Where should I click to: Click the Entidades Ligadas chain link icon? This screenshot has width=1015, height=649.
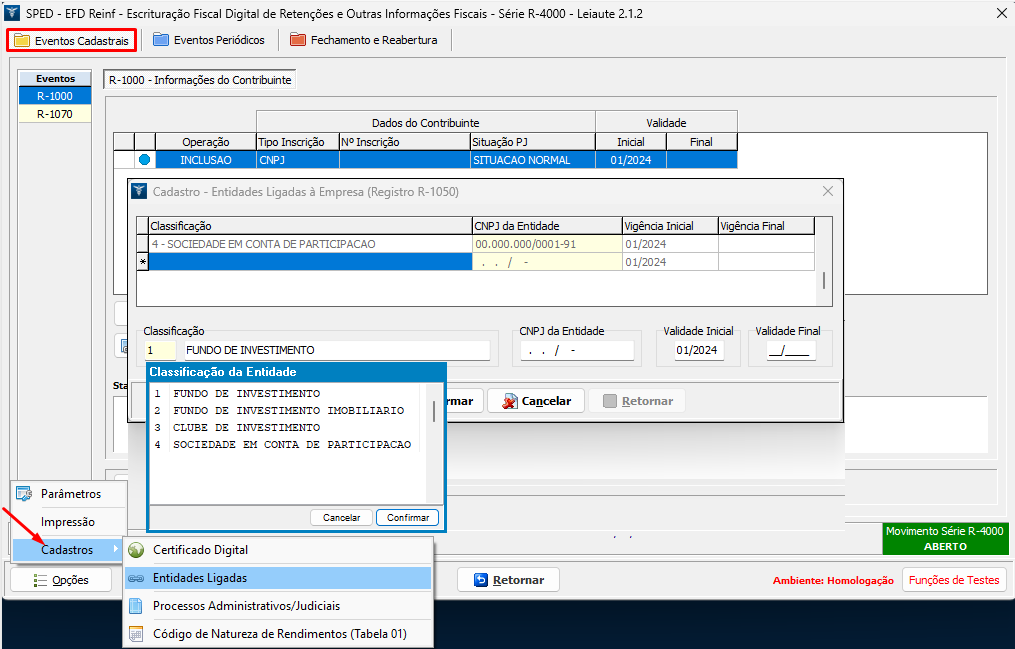[x=136, y=578]
